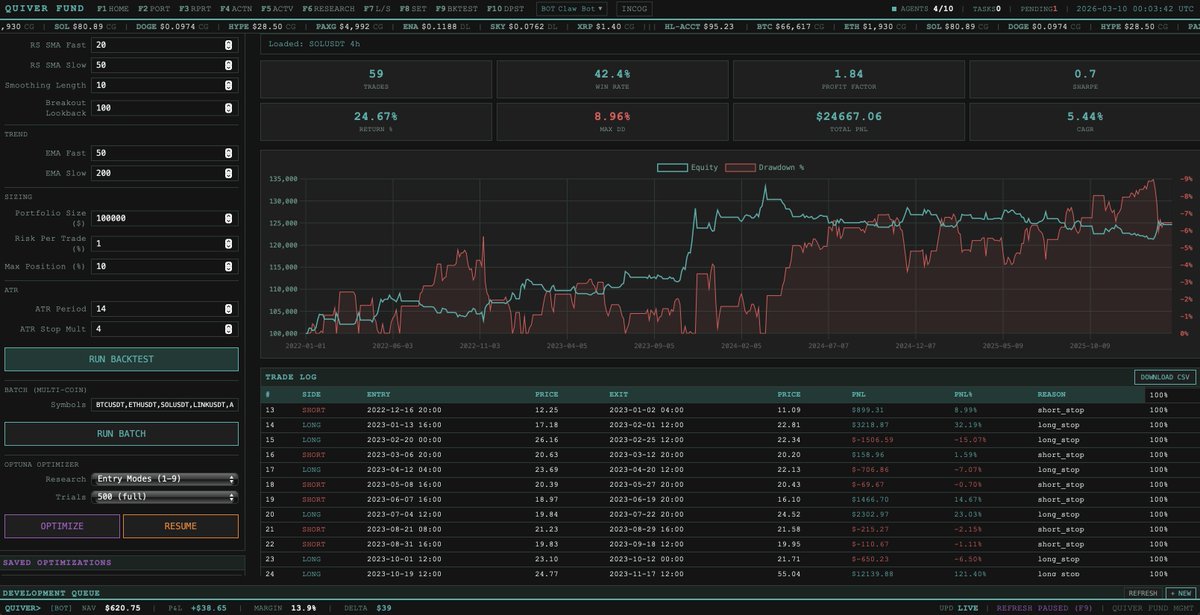Click the 1.84 PROFIT FACTOR card

click(x=848, y=79)
